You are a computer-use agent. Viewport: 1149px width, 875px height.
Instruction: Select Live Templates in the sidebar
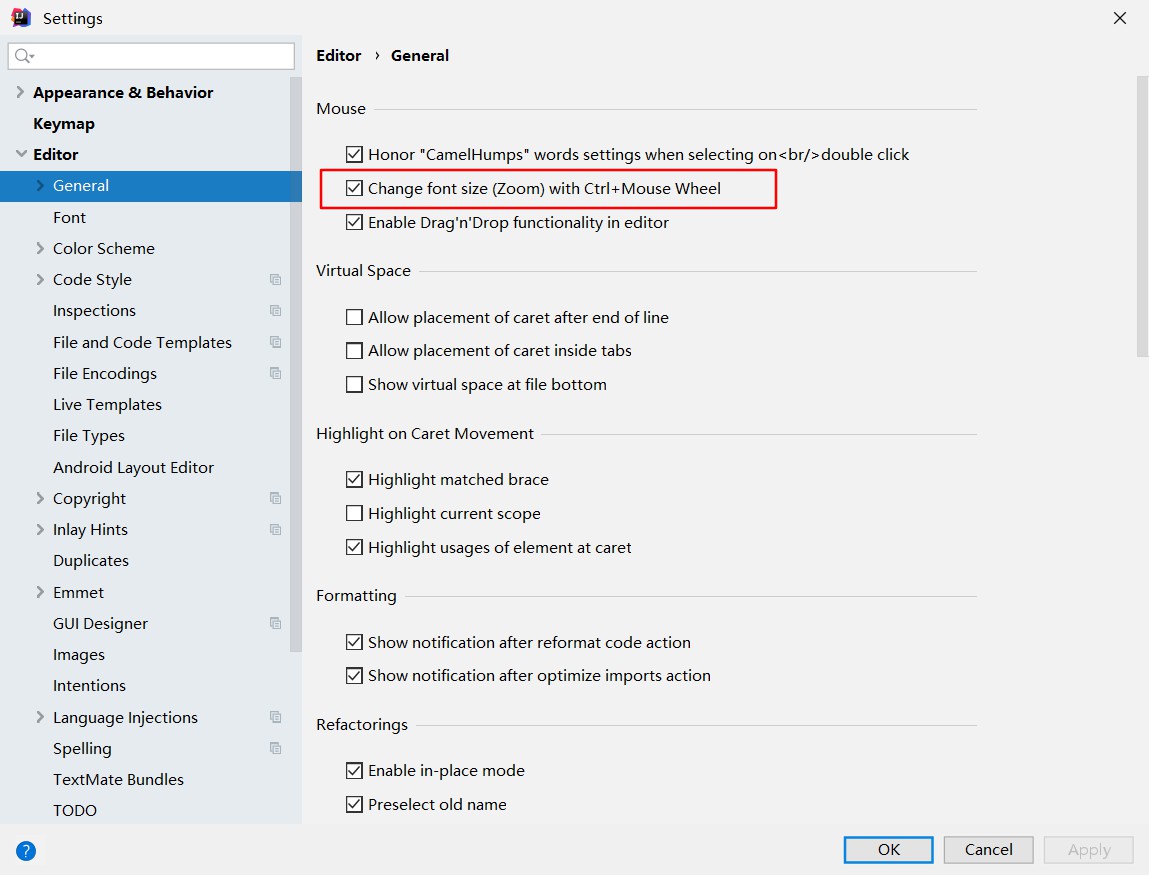point(107,405)
